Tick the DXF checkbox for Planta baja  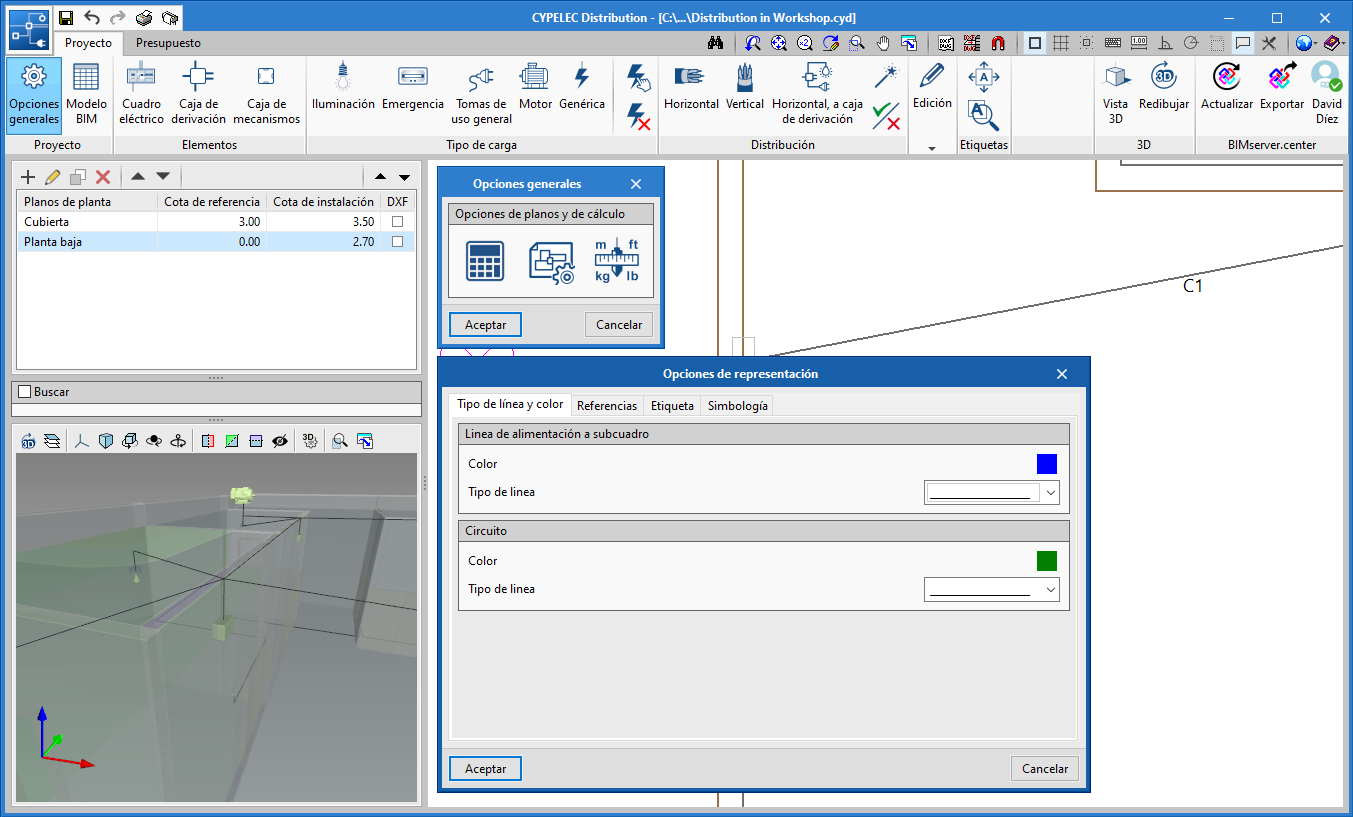click(x=397, y=242)
